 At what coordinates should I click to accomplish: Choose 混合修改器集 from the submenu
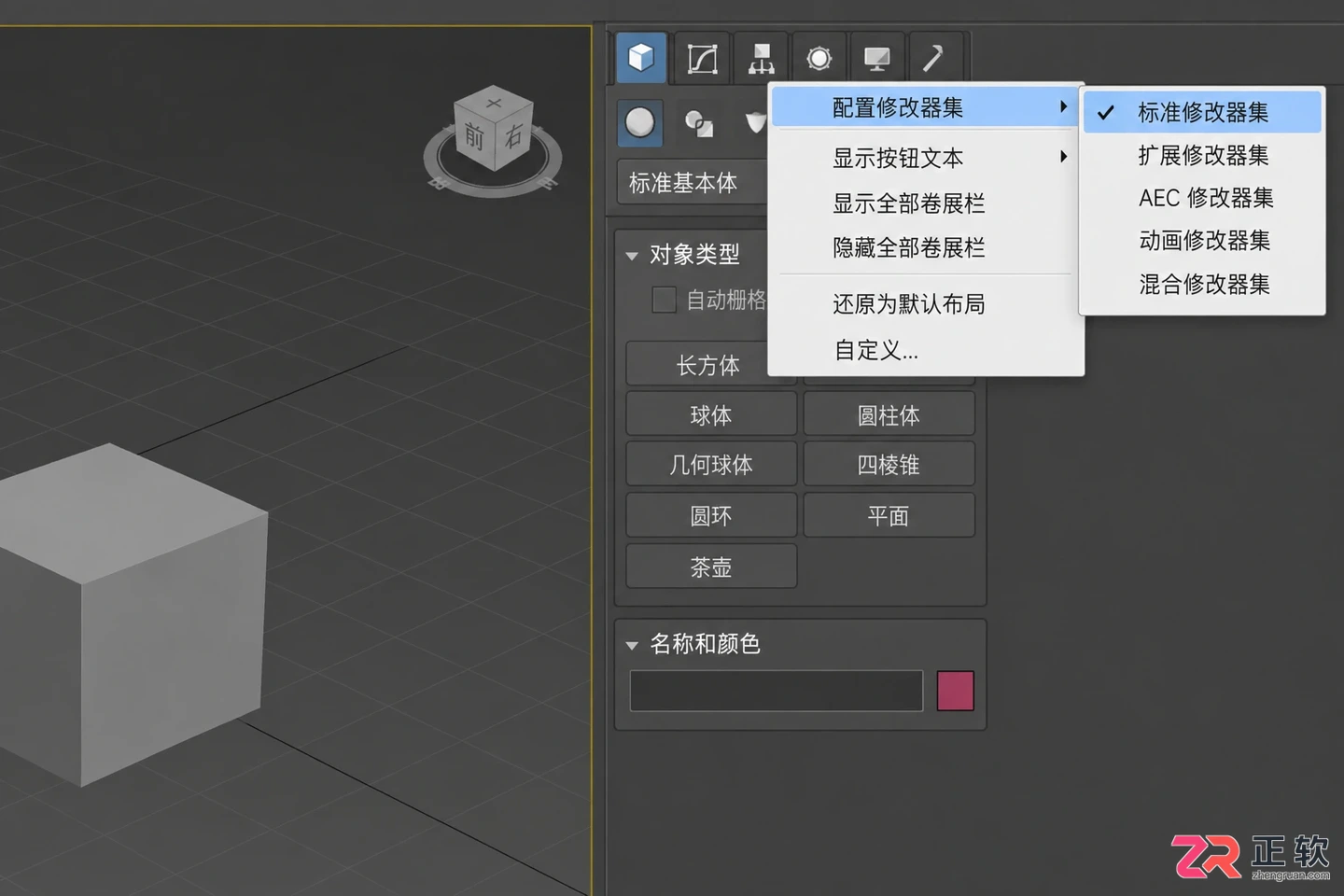pyautogui.click(x=1202, y=284)
